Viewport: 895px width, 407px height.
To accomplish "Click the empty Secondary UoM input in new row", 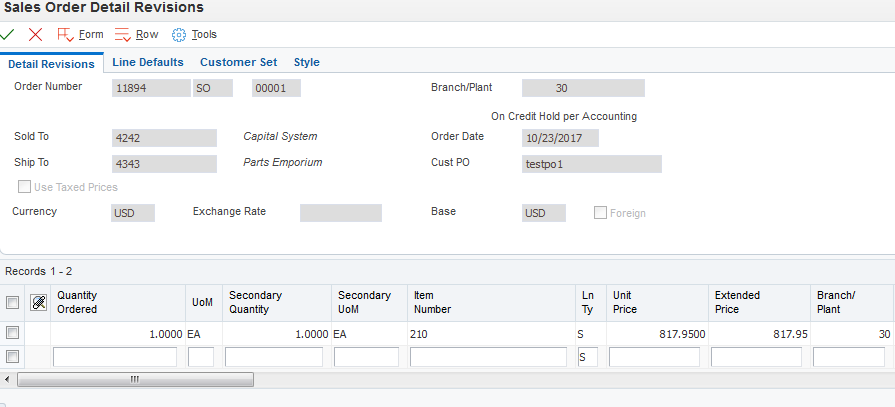I will click(x=366, y=357).
